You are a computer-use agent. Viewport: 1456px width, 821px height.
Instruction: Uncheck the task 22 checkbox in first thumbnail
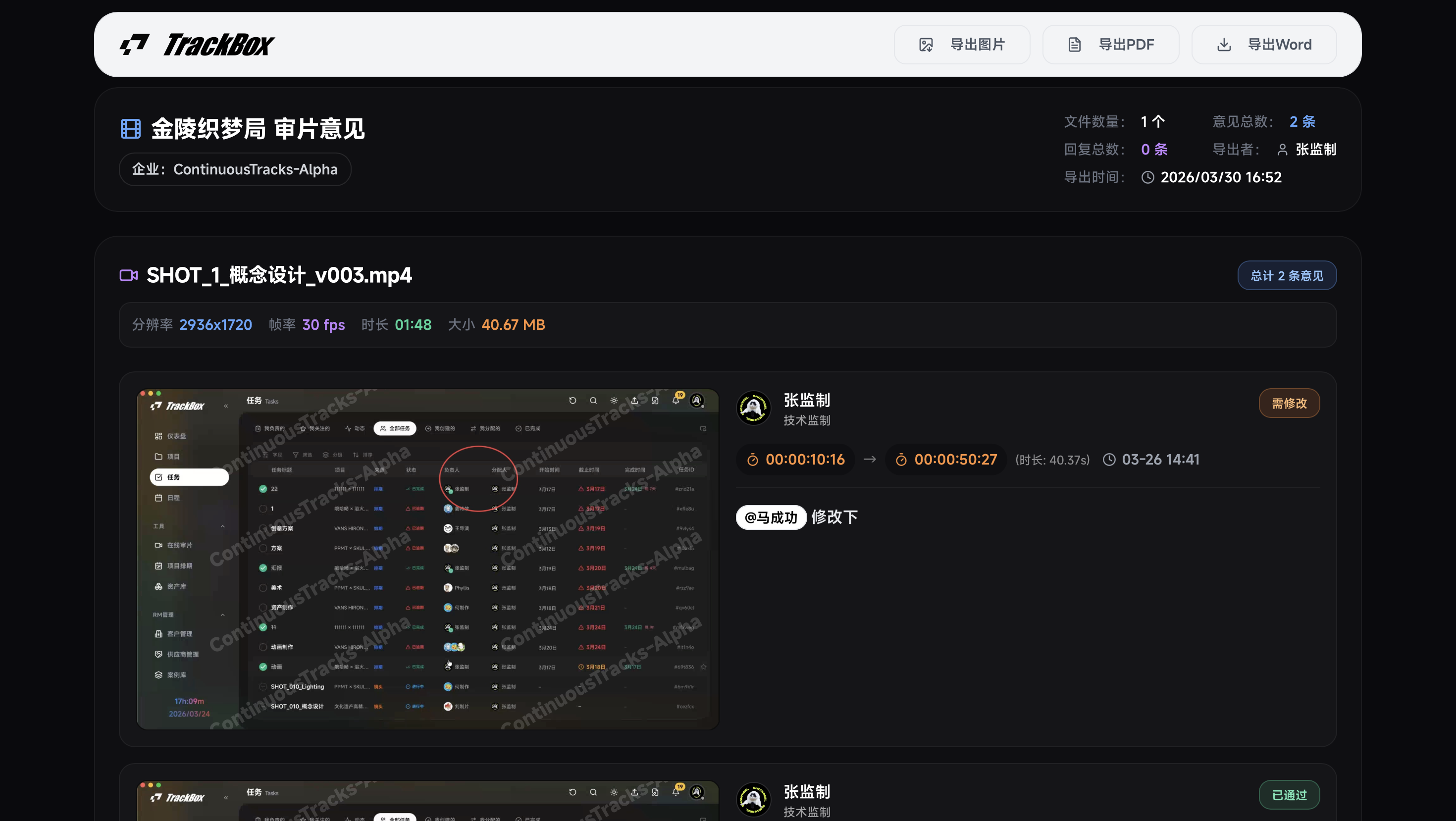[263, 489]
